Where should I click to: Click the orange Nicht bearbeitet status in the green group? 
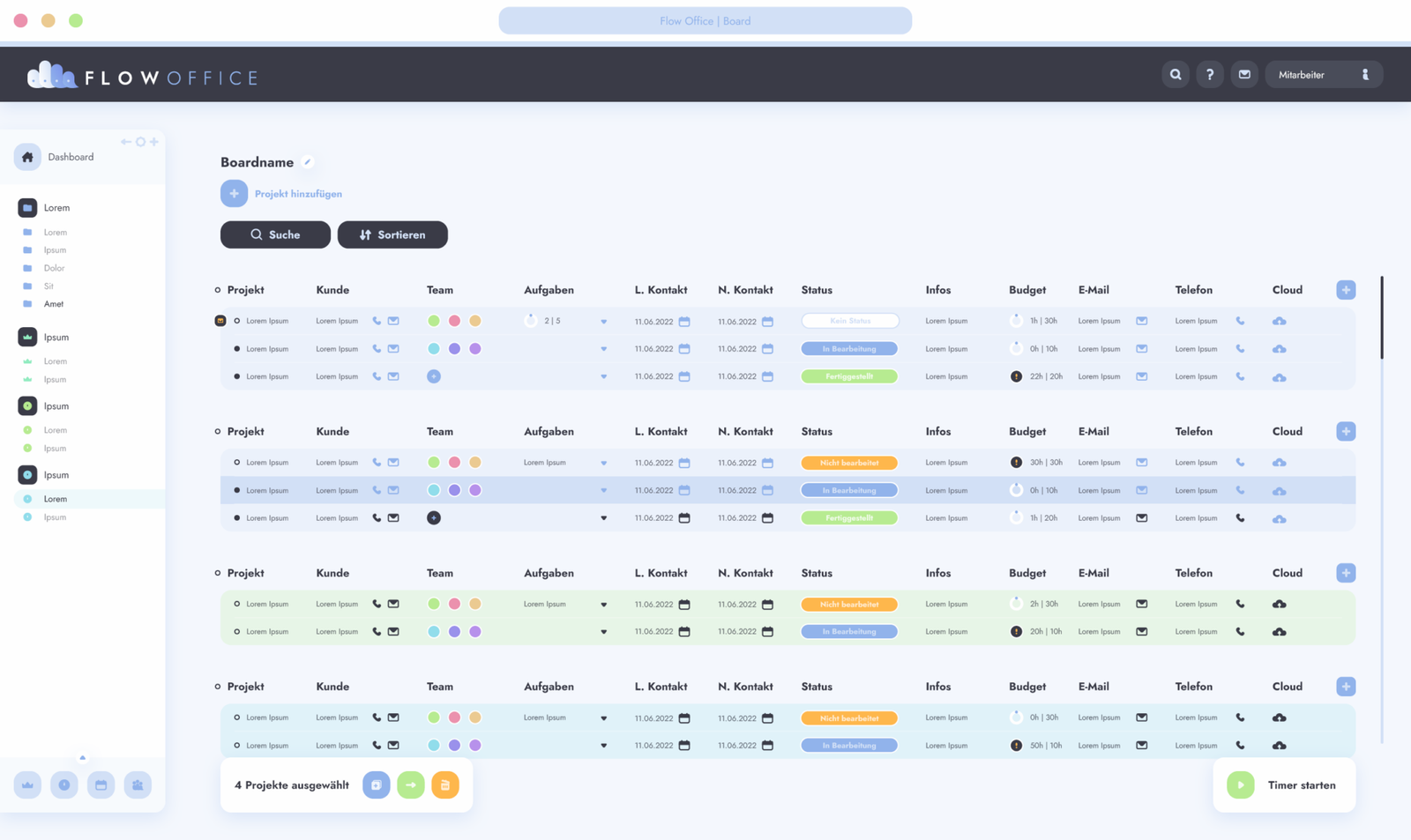tap(849, 605)
